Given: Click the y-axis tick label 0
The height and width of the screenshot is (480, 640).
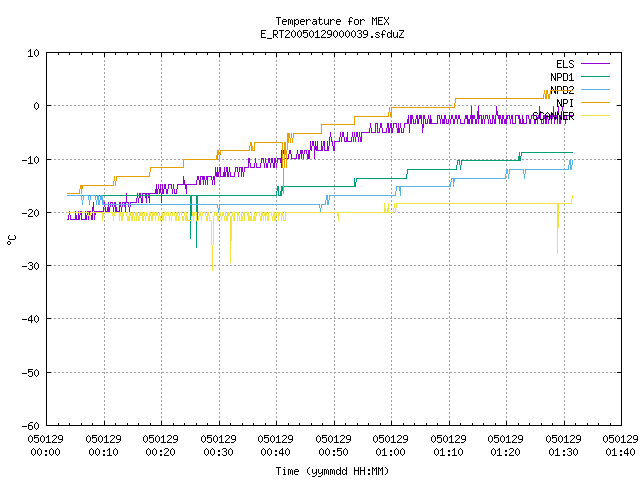Looking at the screenshot, I should (x=36, y=106).
